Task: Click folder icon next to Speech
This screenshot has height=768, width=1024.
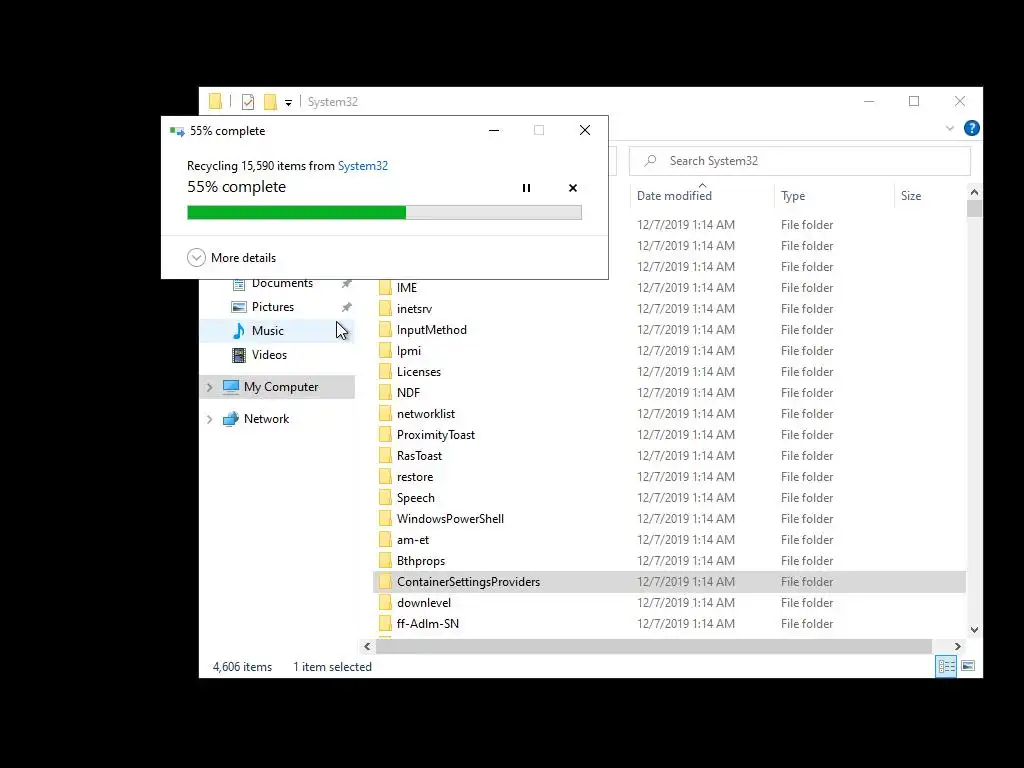Action: click(385, 498)
